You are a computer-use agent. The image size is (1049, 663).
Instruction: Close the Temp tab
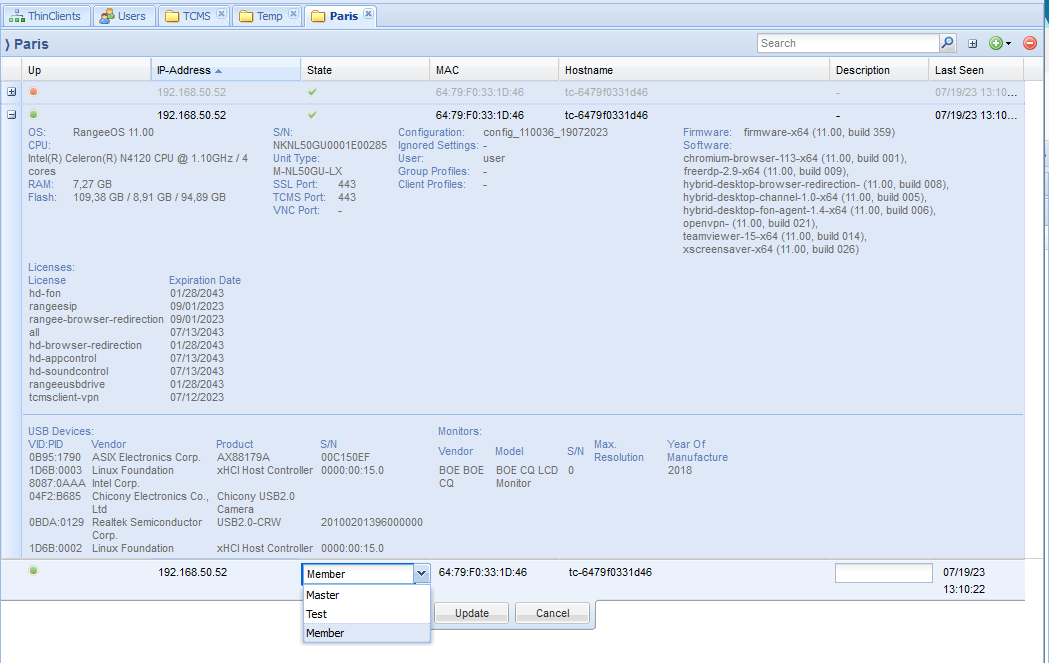pos(293,14)
